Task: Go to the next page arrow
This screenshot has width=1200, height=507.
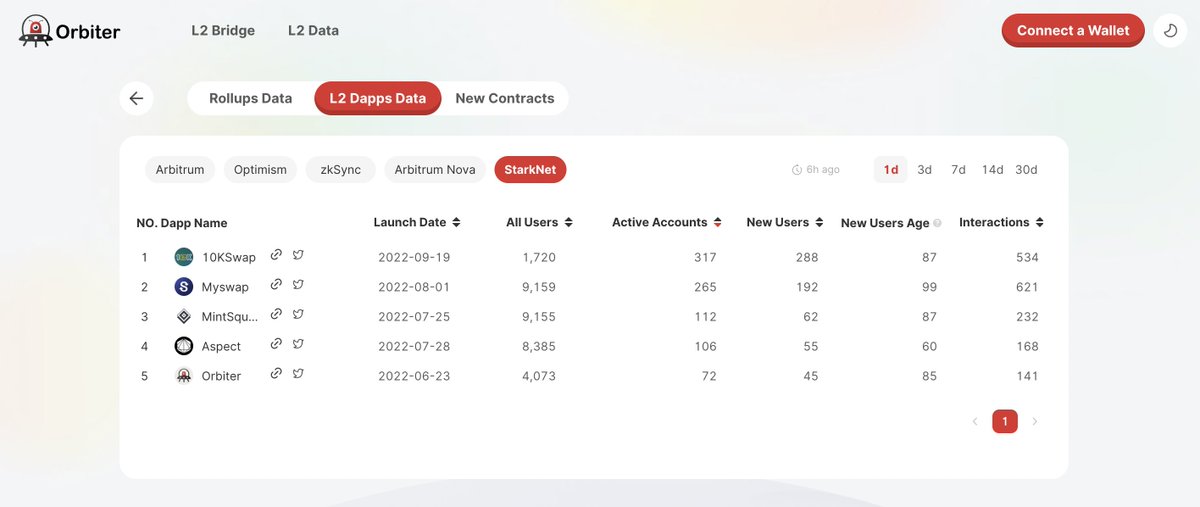Action: (x=1035, y=422)
